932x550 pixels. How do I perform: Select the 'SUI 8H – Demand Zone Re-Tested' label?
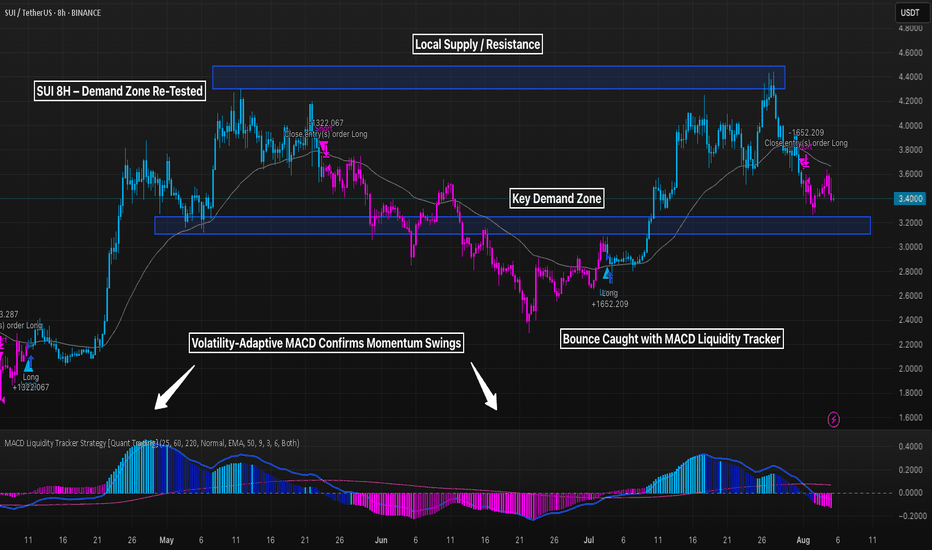tap(119, 91)
